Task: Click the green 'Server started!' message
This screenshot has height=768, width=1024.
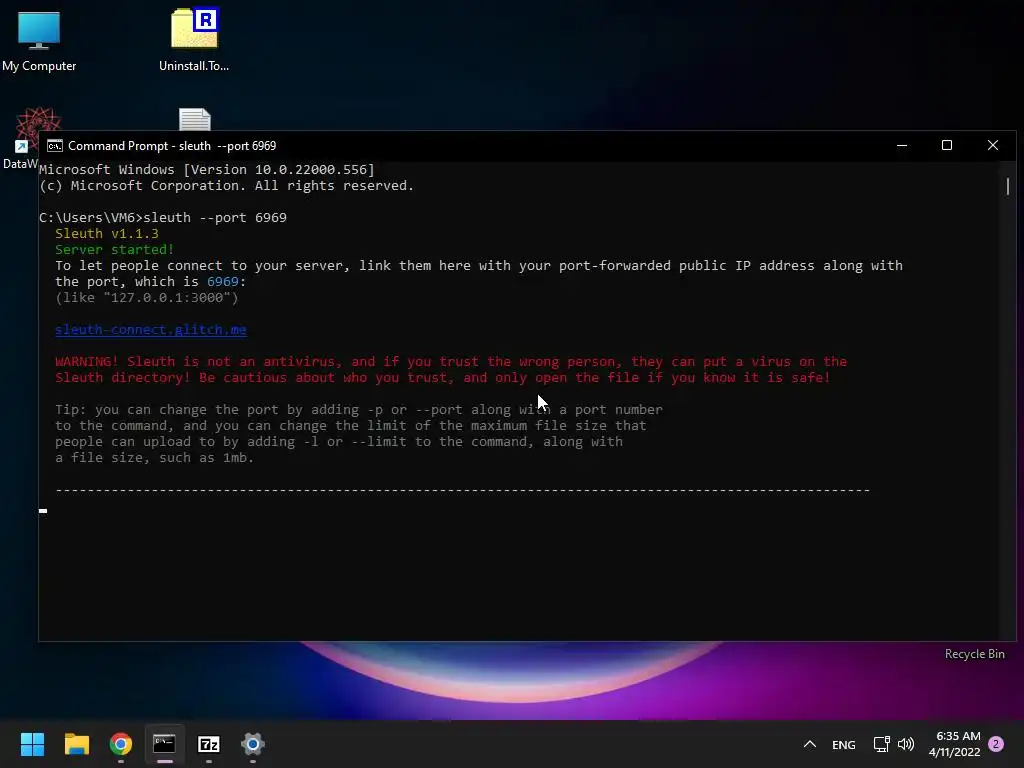Action: [x=114, y=249]
